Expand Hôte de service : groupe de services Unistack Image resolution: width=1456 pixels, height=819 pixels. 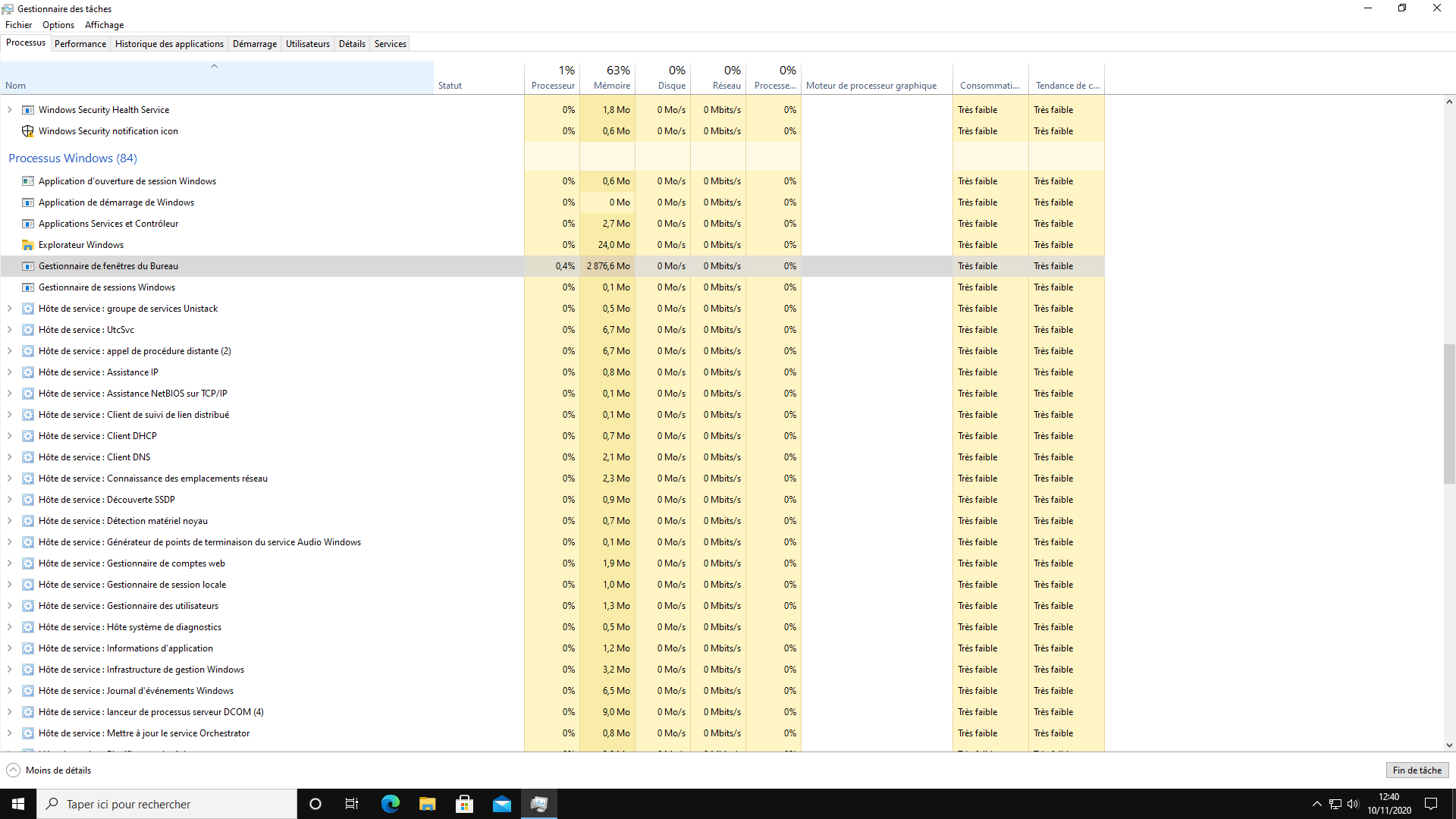tap(10, 309)
